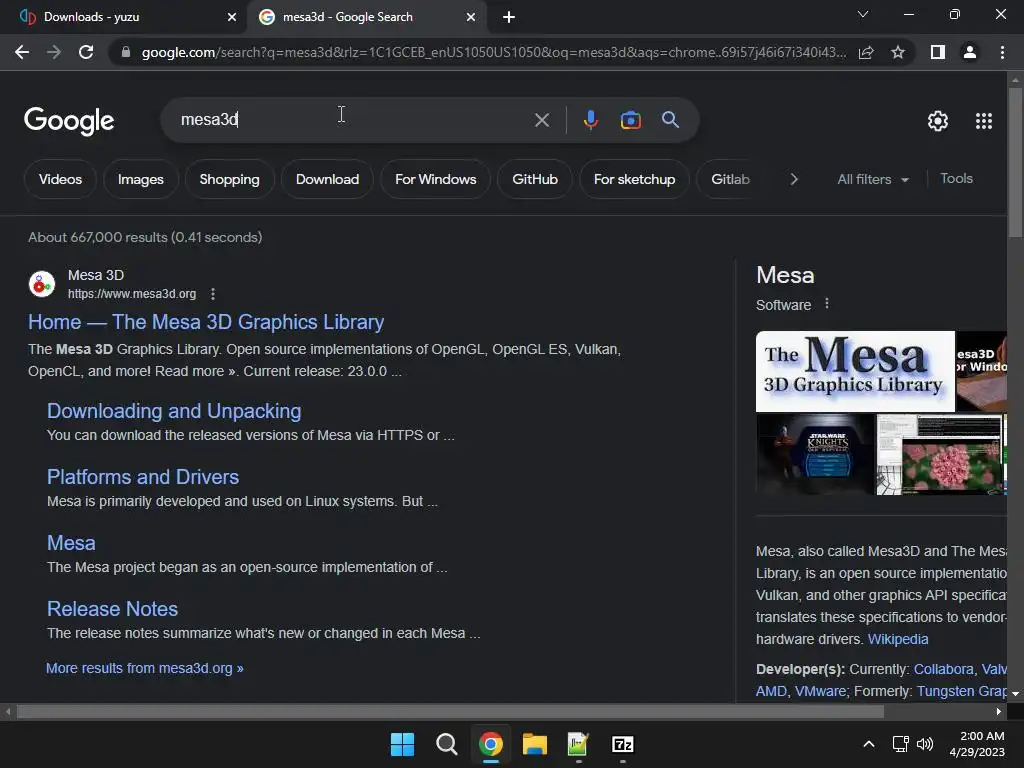Apply the Gitlab filter chip
Image resolution: width=1024 pixels, height=768 pixels.
[730, 179]
